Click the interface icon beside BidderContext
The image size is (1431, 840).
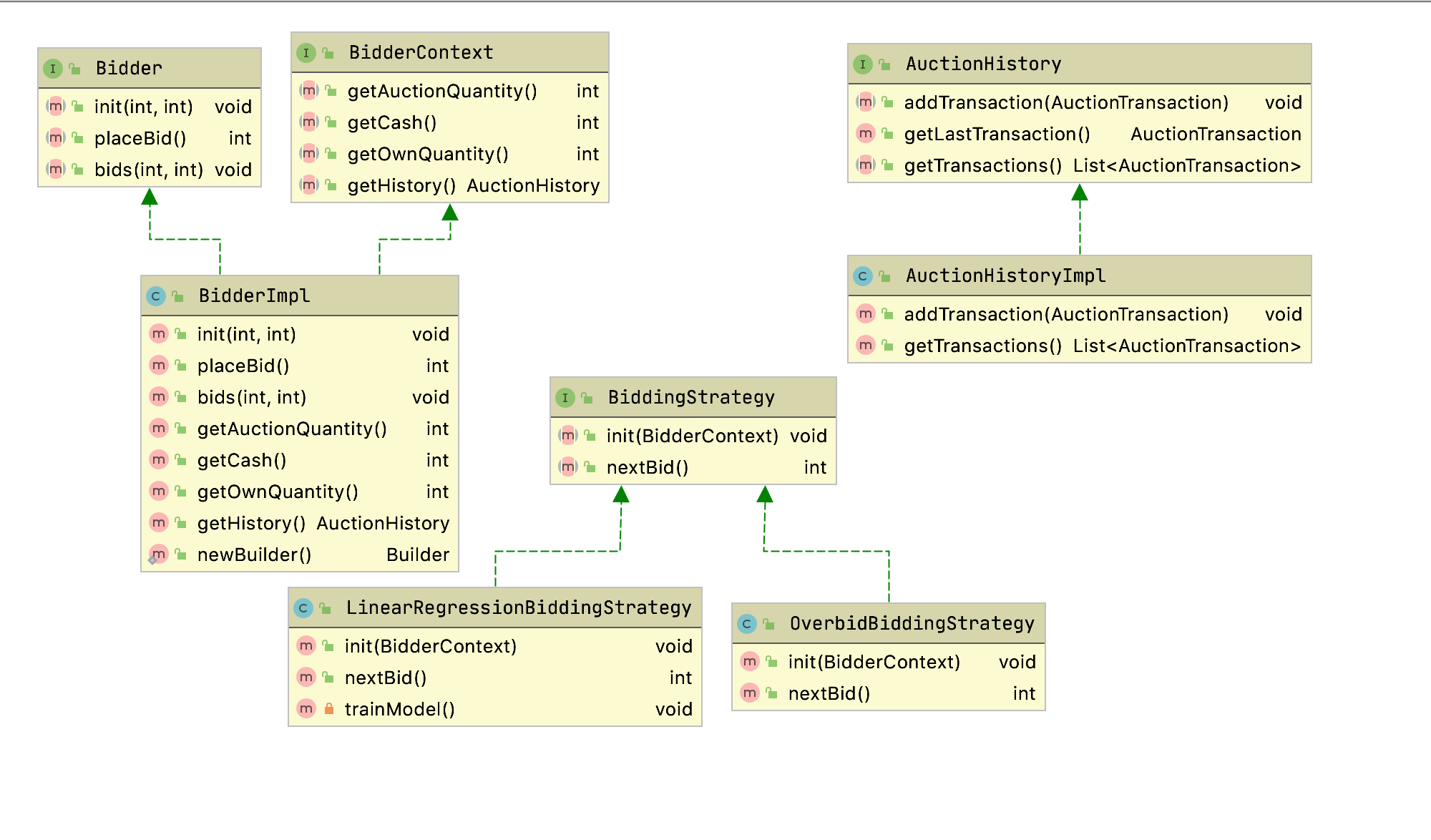click(x=306, y=53)
